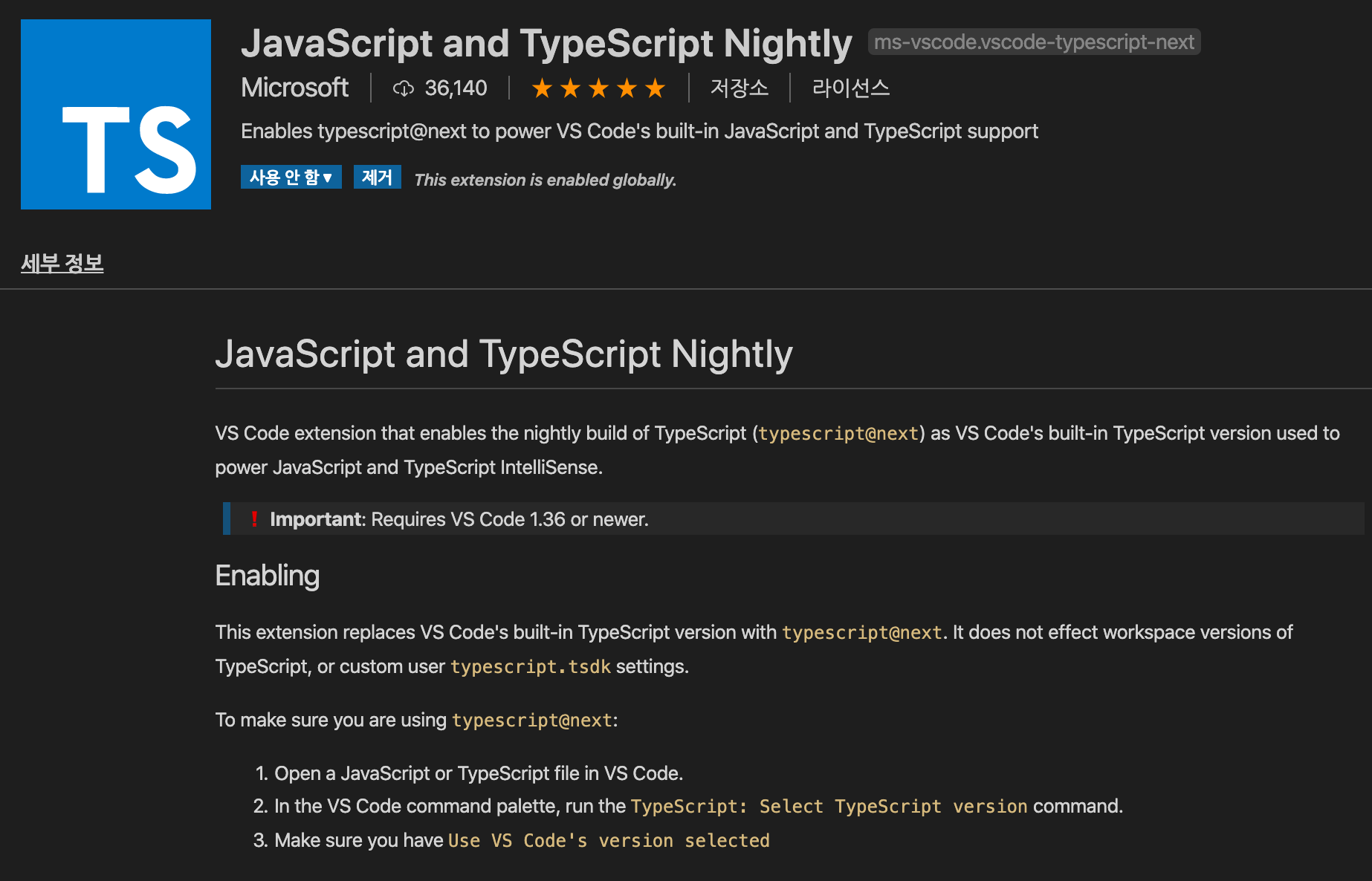Click the 36,140 download count

pos(455,88)
